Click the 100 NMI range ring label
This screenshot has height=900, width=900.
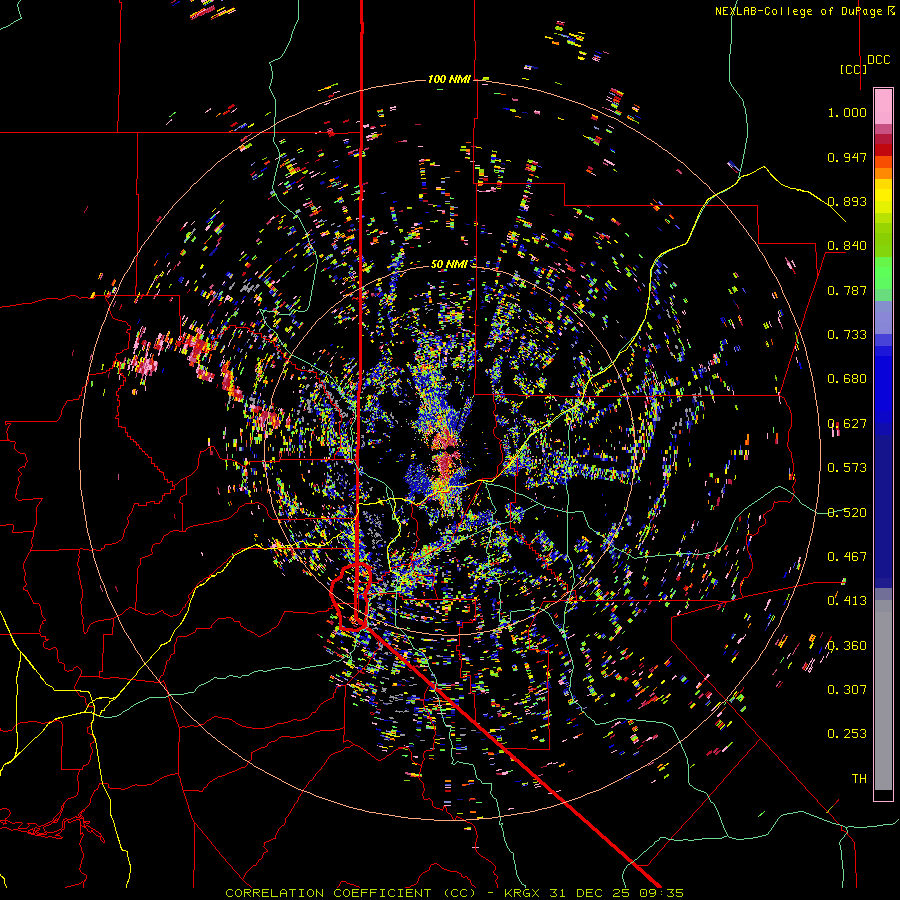pyautogui.click(x=449, y=79)
